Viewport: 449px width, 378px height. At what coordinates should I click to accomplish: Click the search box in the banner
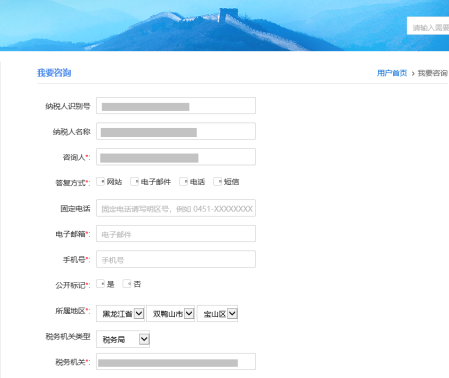428,26
